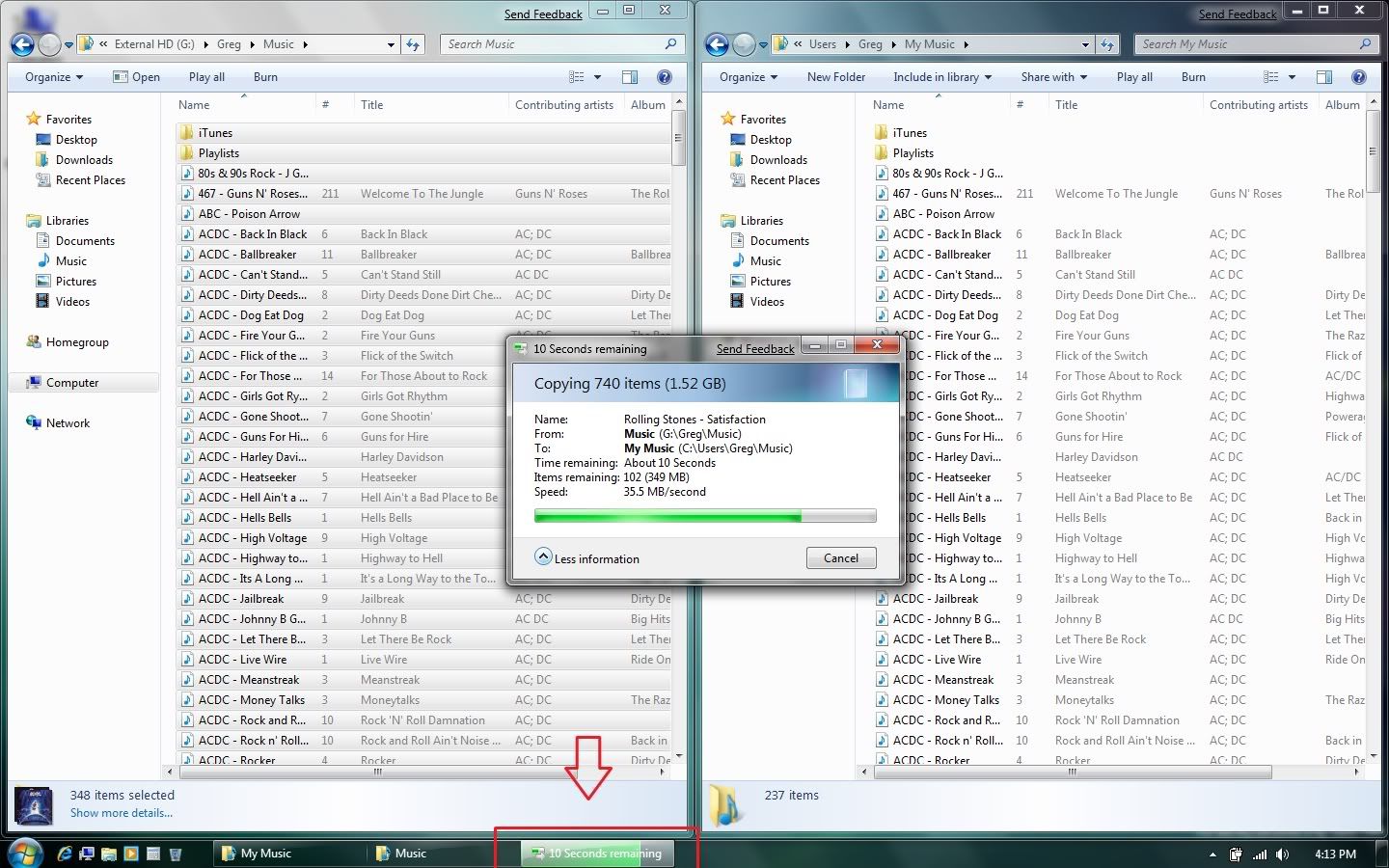Image resolution: width=1389 pixels, height=868 pixels.
Task: Sort by Title column in External HD window
Action: coord(430,105)
